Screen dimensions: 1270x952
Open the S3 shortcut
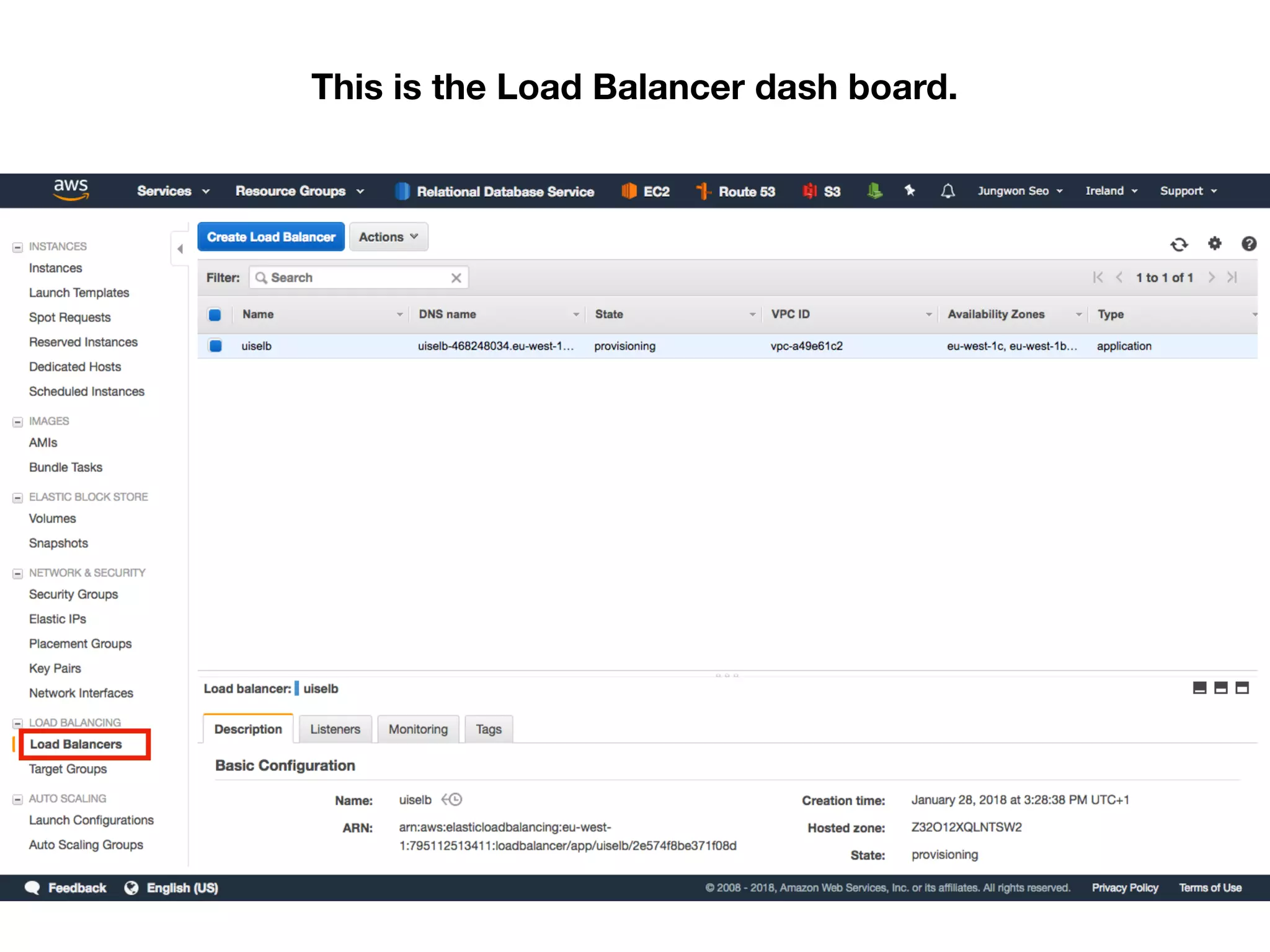(822, 192)
